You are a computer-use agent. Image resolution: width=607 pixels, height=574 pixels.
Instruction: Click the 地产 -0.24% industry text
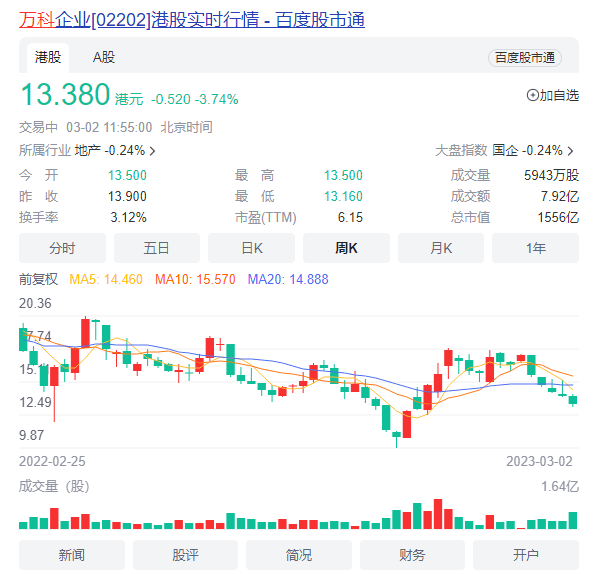click(x=110, y=151)
